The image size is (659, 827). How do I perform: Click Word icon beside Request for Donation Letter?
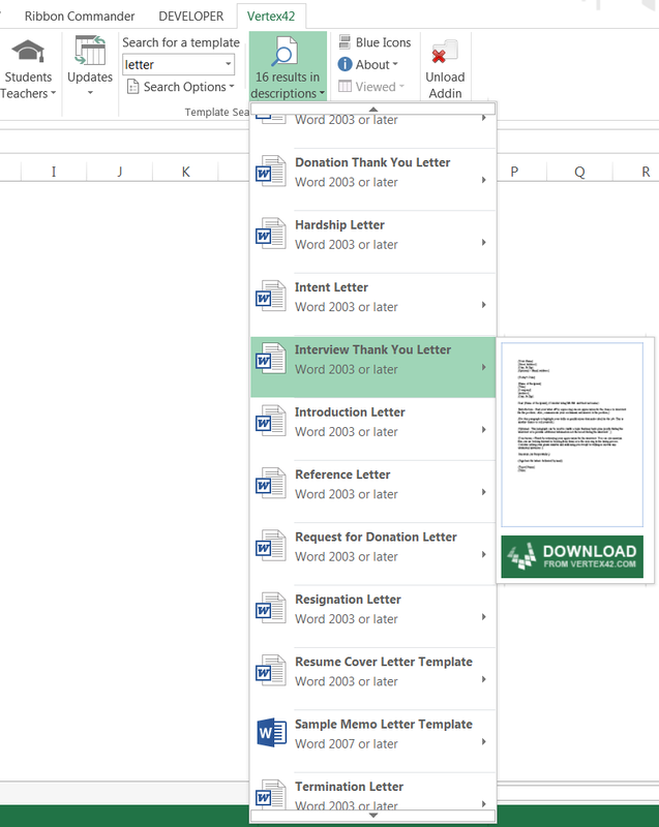pos(271,546)
